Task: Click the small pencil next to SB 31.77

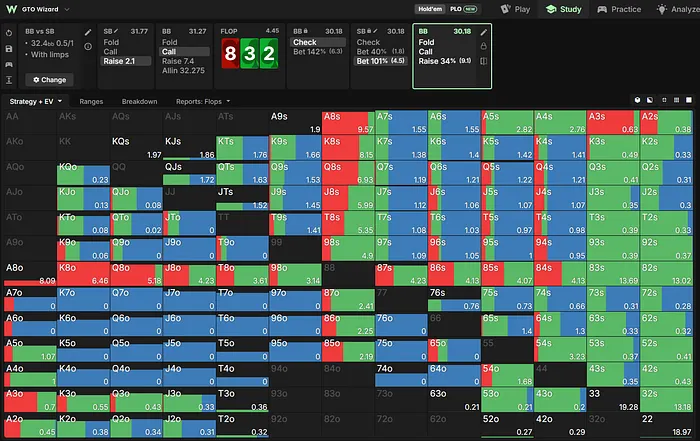Action: pos(116,31)
